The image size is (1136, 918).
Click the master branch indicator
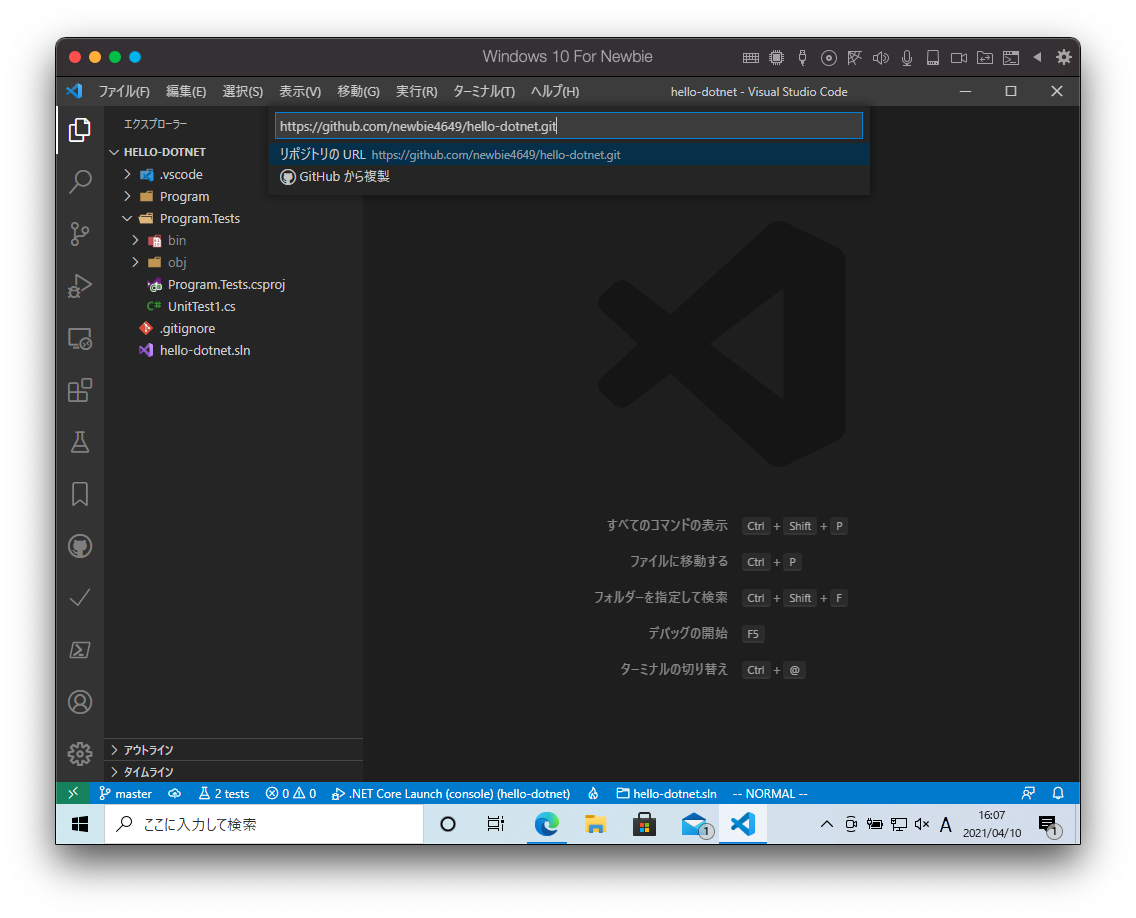pos(125,793)
